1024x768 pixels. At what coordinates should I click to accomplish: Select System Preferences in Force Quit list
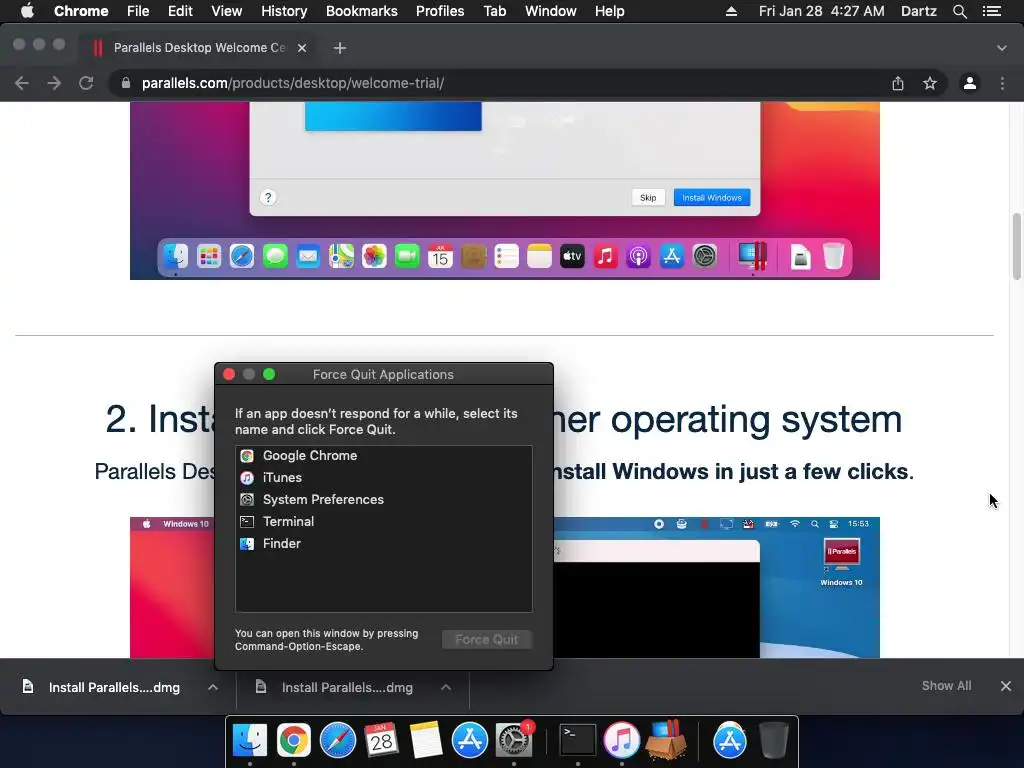(x=383, y=500)
